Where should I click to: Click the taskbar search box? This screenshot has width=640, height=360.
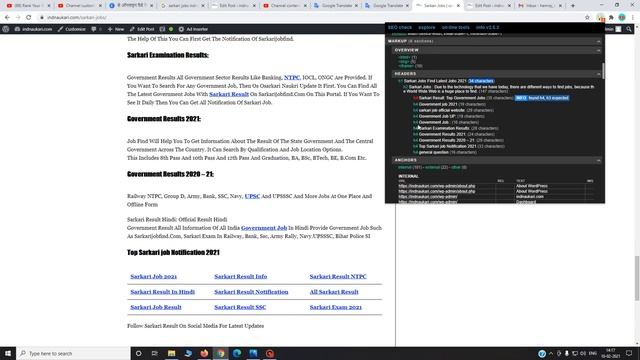point(73,353)
